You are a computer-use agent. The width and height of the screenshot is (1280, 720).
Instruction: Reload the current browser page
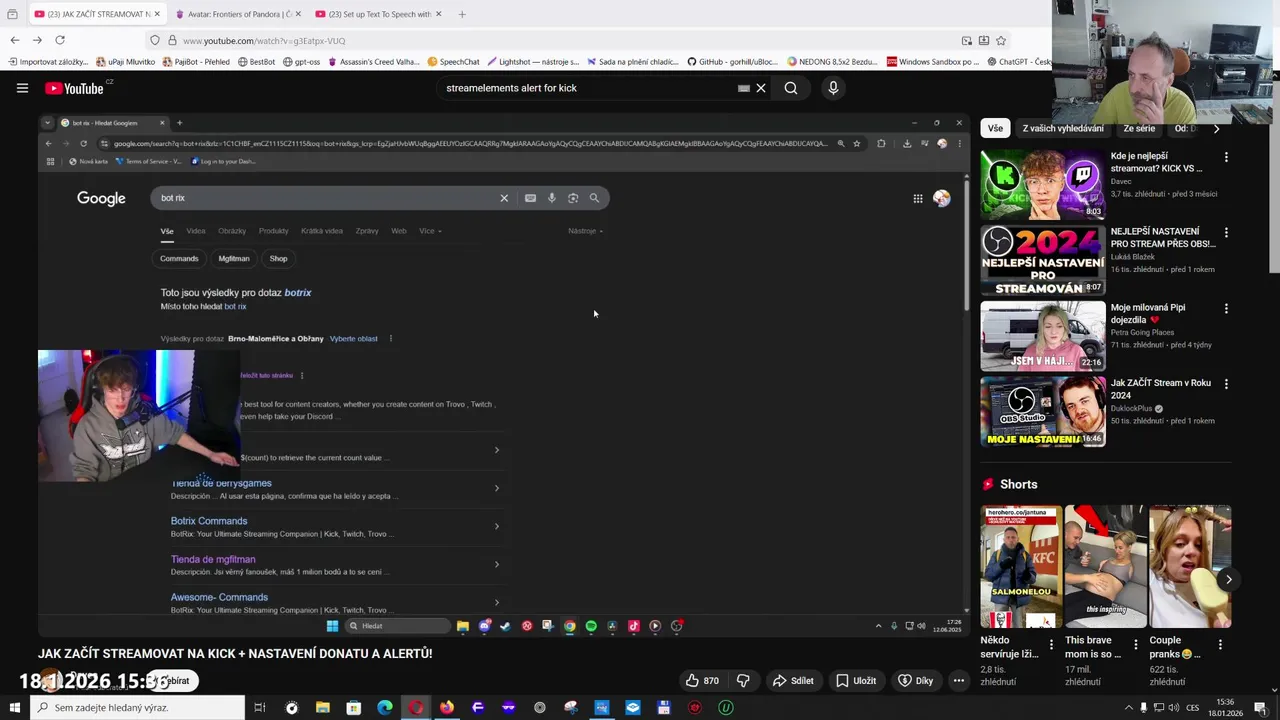pyautogui.click(x=60, y=40)
